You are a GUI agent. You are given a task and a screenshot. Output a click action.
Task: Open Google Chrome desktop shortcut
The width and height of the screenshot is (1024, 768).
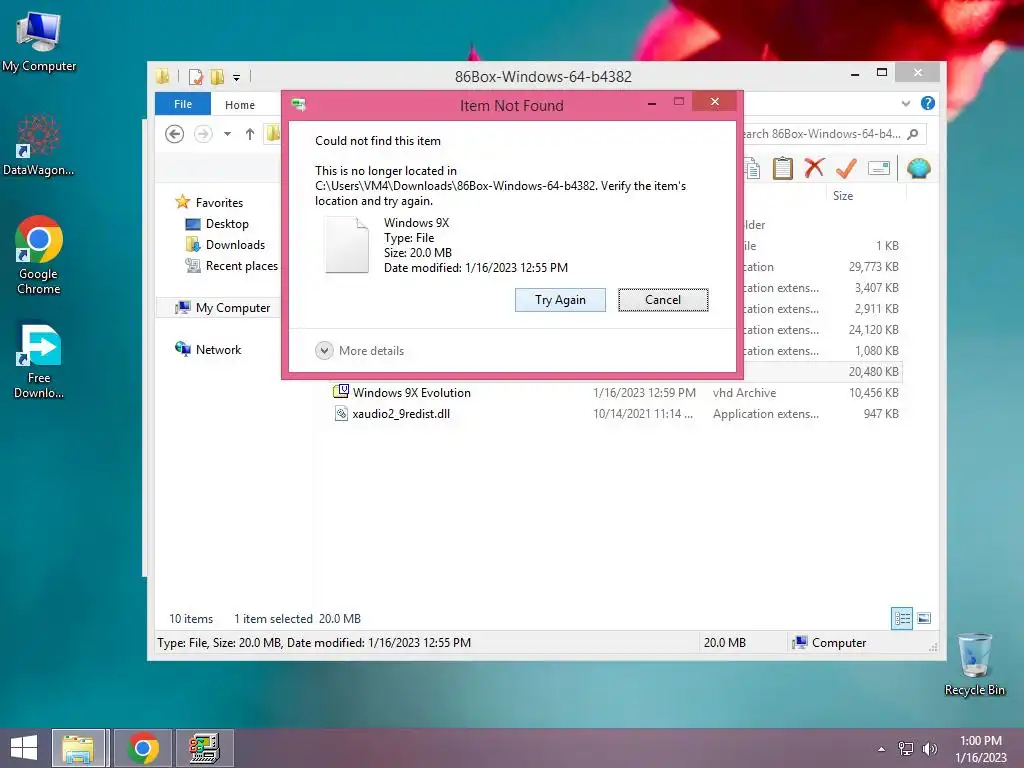(x=39, y=255)
